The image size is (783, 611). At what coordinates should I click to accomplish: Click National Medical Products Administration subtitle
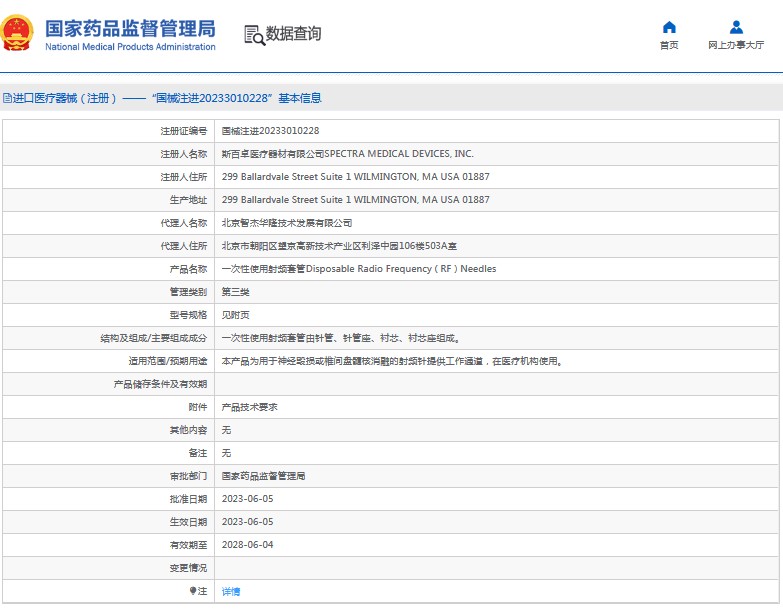(130, 47)
